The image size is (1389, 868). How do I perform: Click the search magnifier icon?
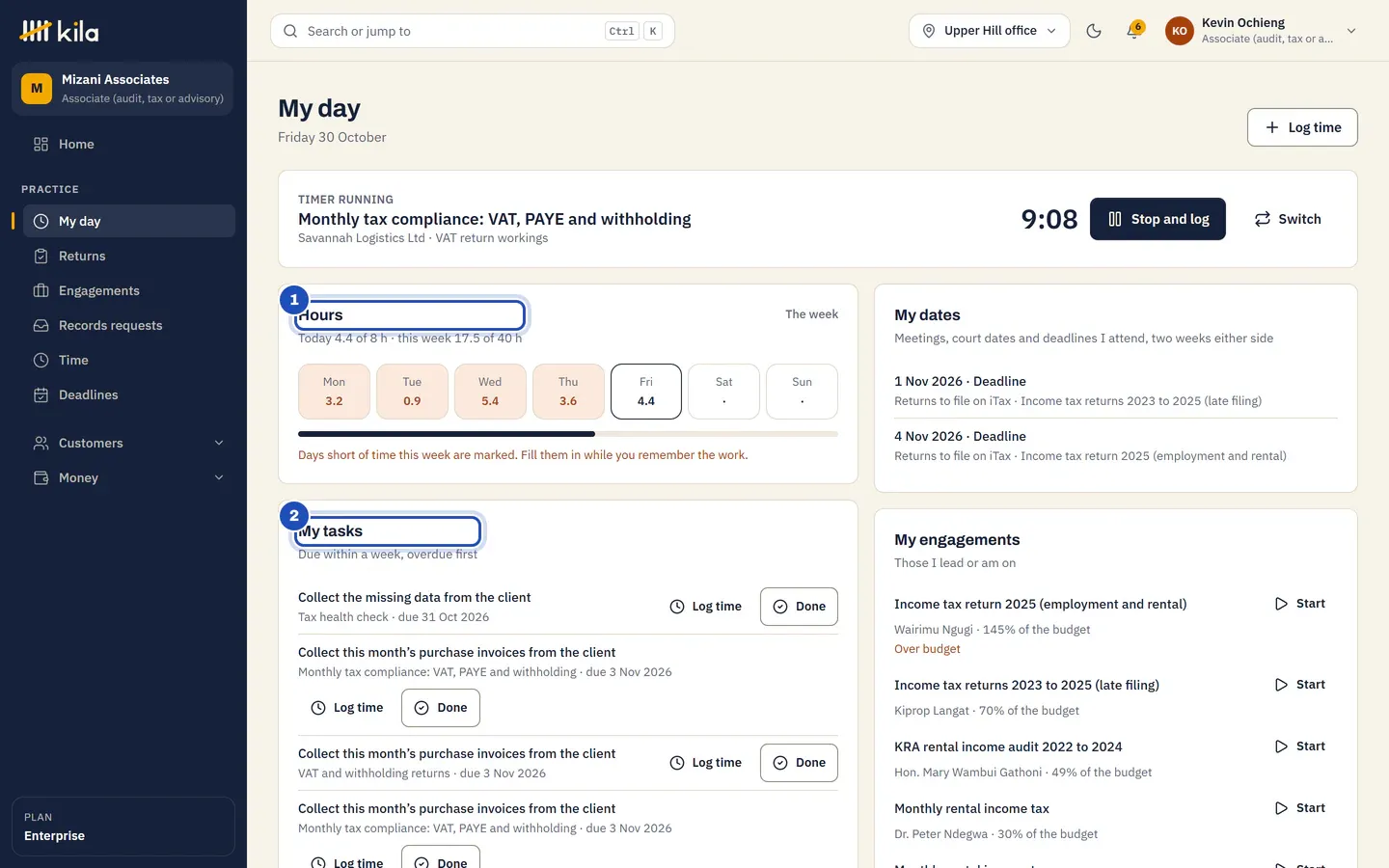[290, 31]
